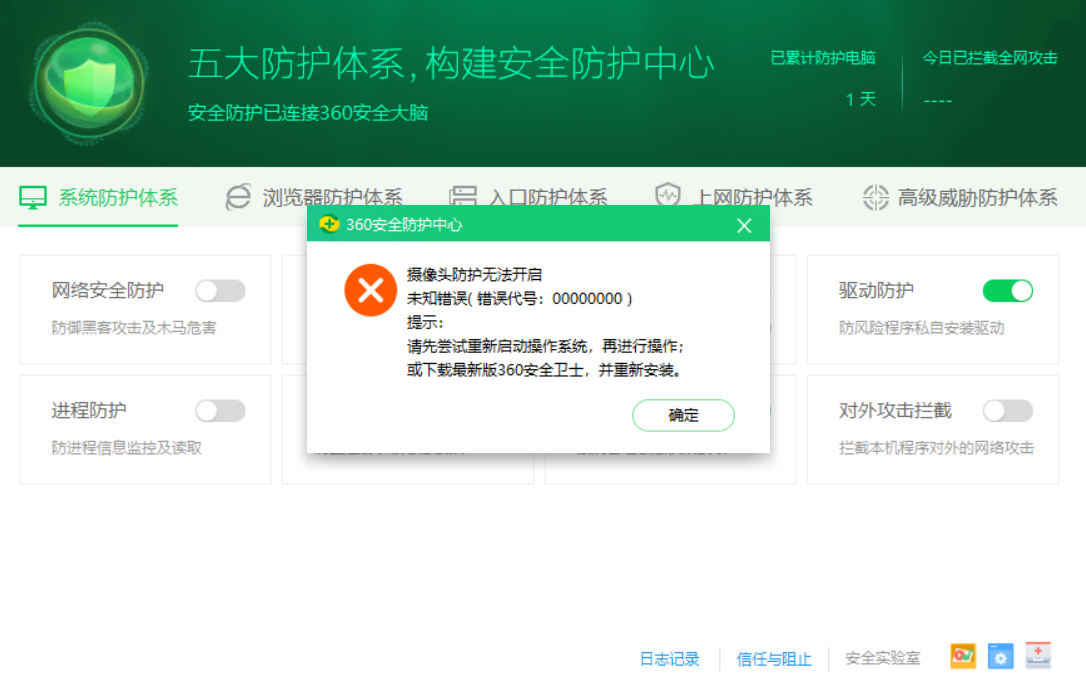Click the system protection monitor icon

click(x=33, y=197)
